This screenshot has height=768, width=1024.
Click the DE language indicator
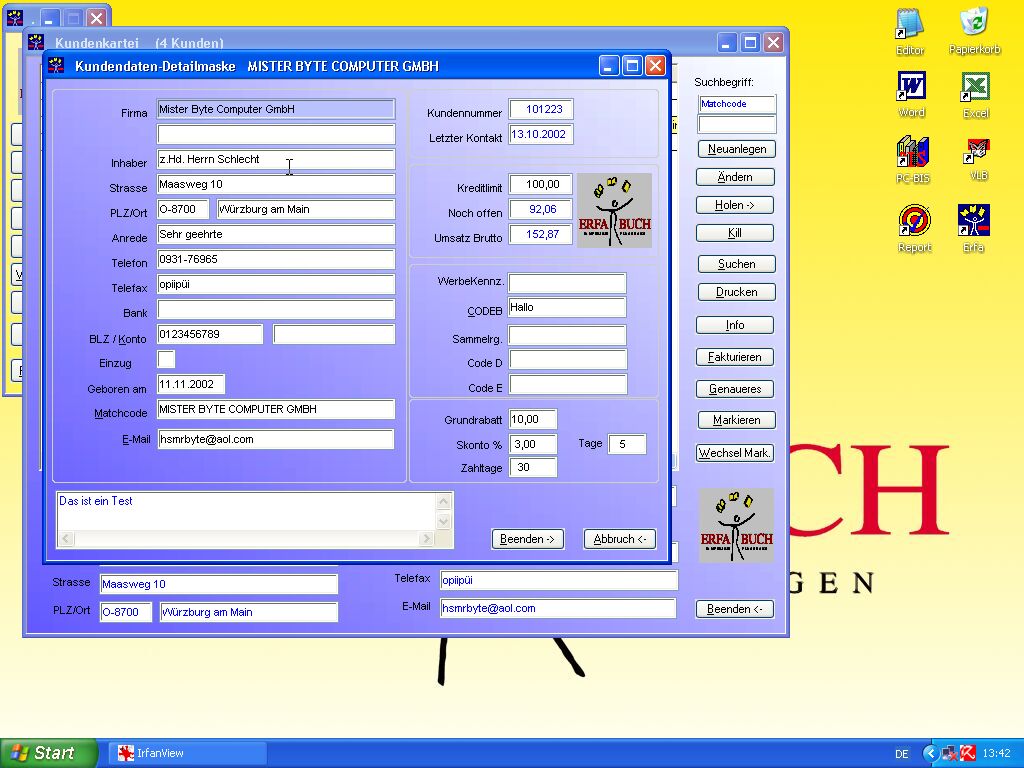tap(902, 754)
